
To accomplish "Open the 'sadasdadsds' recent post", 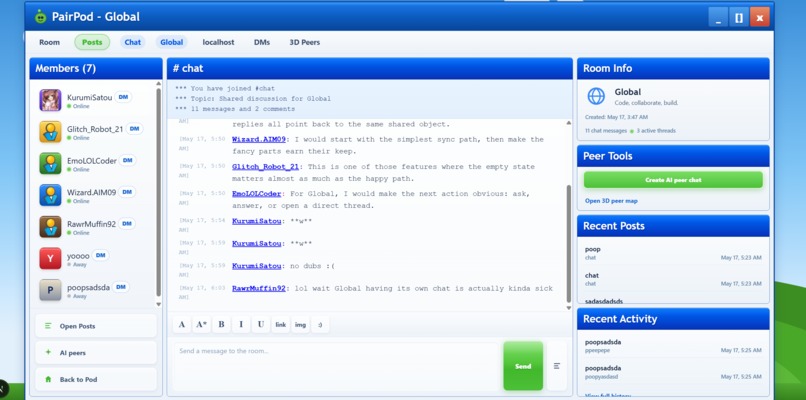I will [603, 301].
